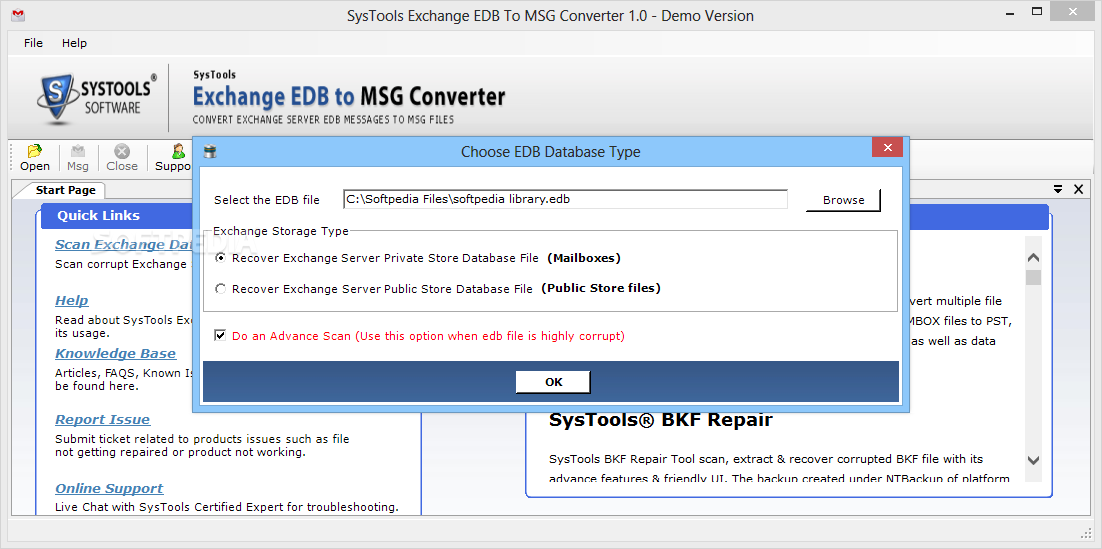Click the Support toolbar icon

(x=174, y=157)
